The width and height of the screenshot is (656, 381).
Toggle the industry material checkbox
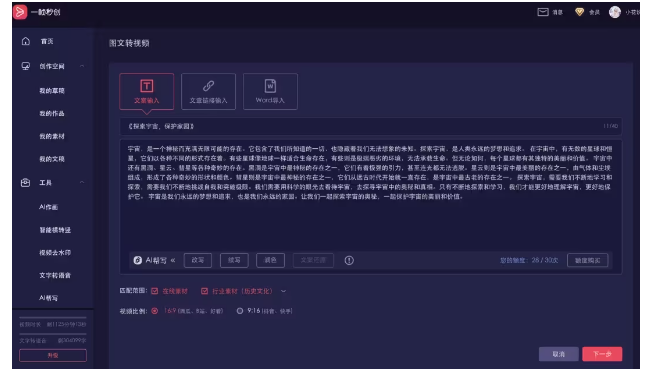click(204, 291)
